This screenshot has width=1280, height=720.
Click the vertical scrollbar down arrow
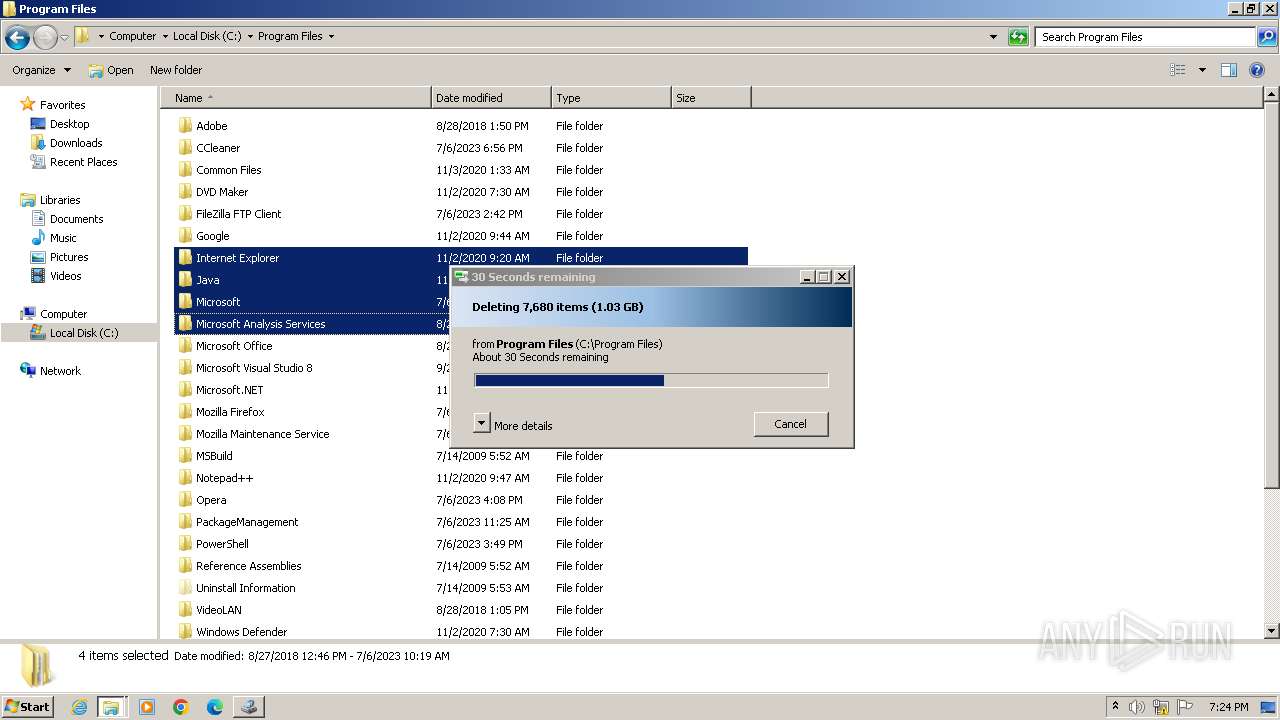pos(1272,631)
